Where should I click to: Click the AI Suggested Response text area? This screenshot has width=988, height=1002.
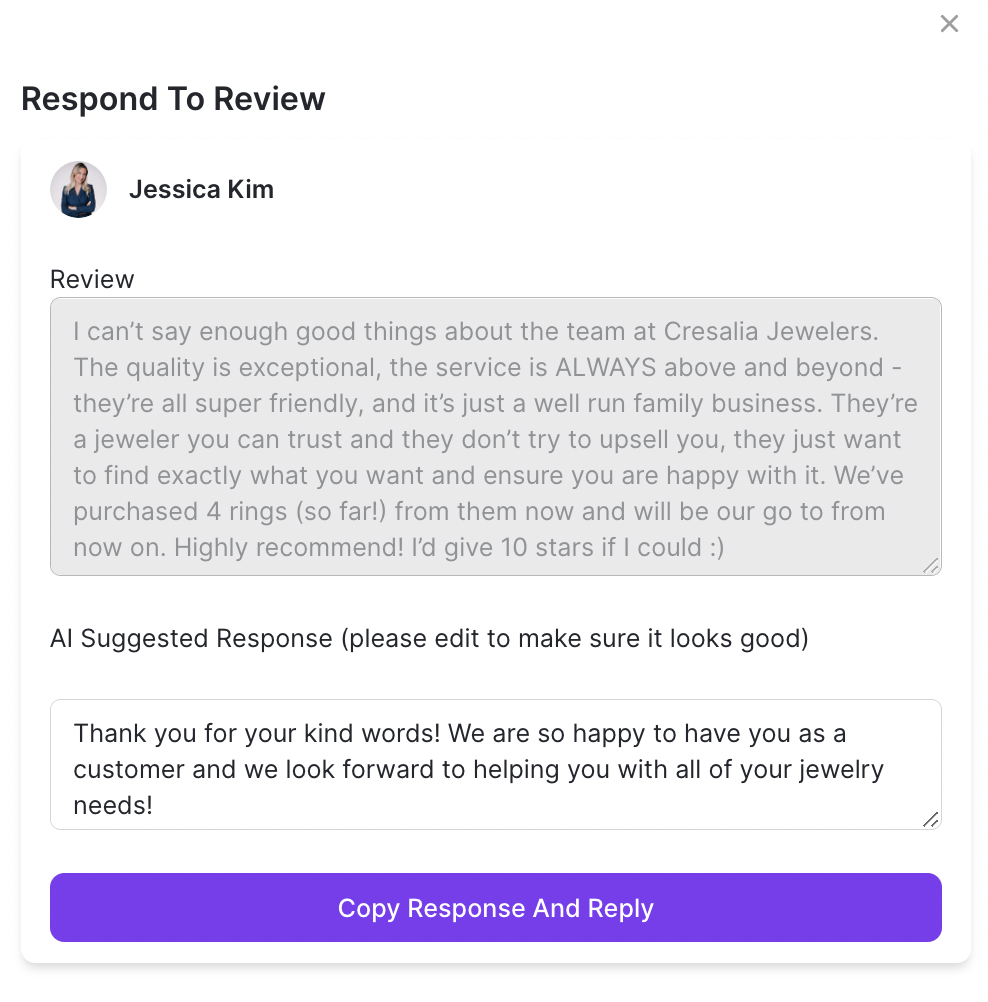(495, 765)
